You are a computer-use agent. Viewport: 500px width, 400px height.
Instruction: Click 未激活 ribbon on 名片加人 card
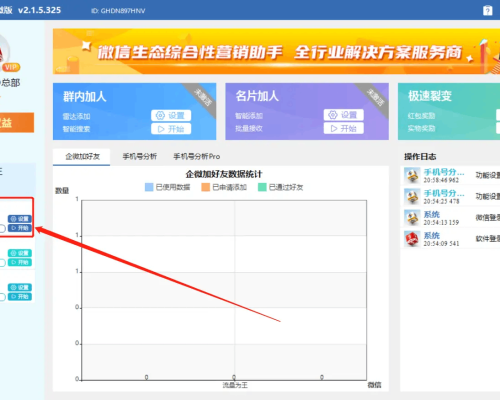point(376,98)
